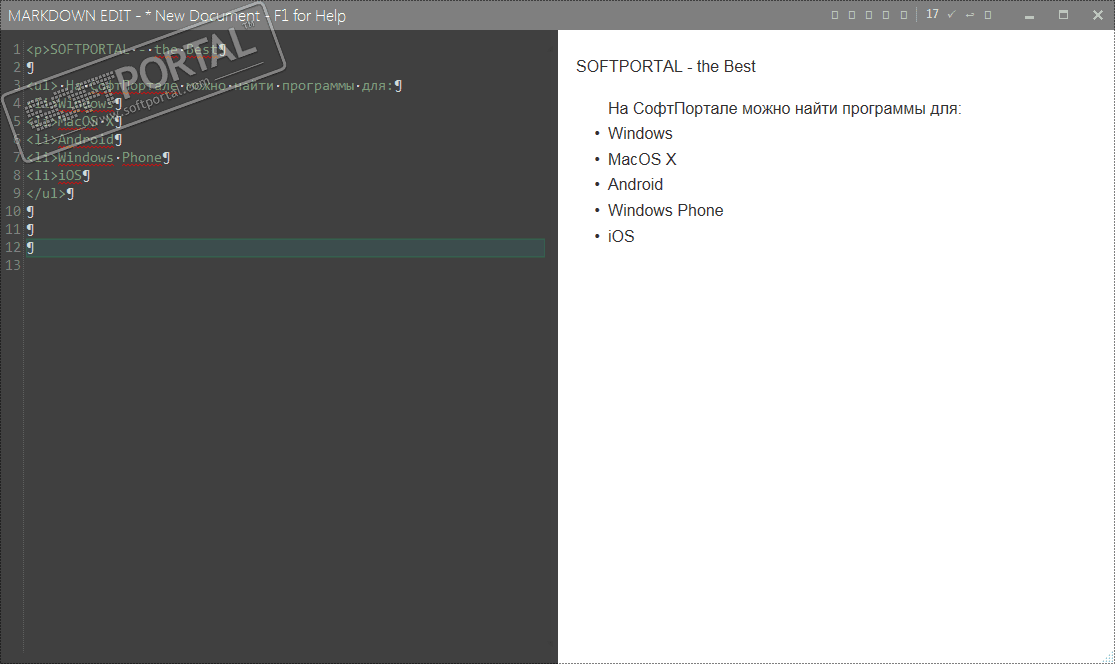The height and width of the screenshot is (664, 1115).
Task: Place cursor on editor line '<p>SOFTPORTAL - the Best'
Action: point(126,49)
